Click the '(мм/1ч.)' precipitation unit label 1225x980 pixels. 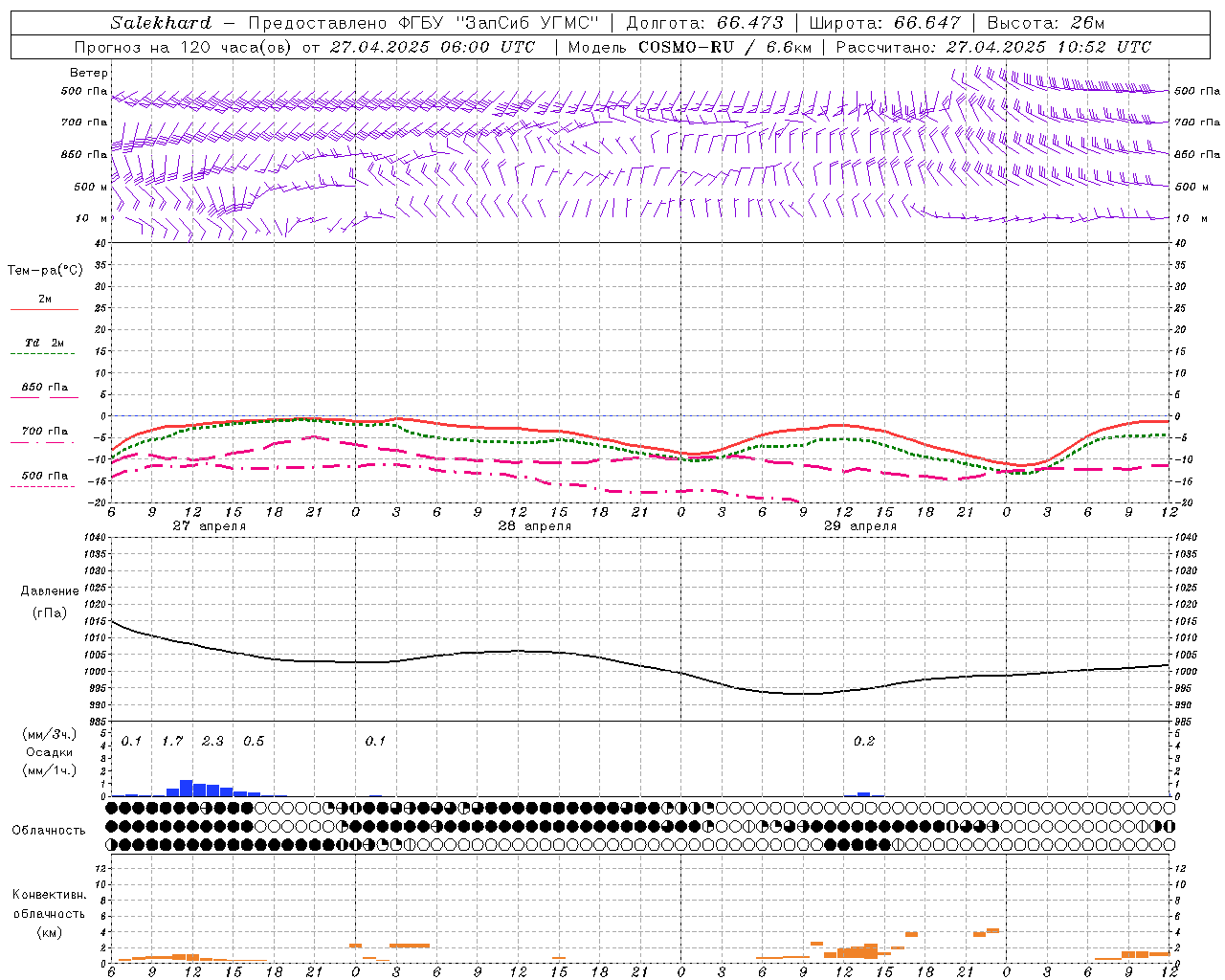point(49,770)
